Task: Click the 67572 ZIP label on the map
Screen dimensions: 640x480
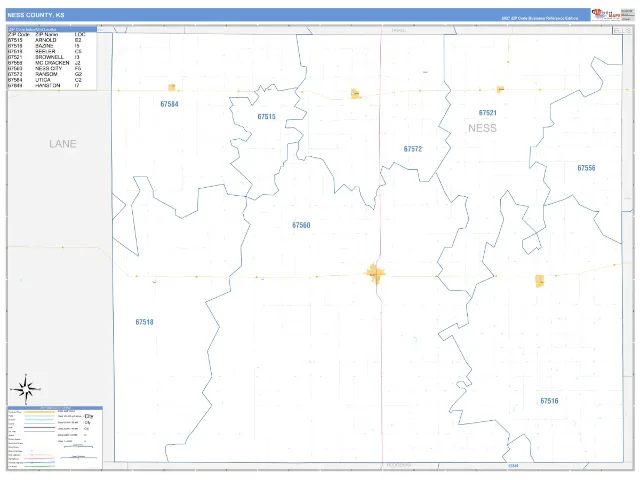Action: (413, 149)
